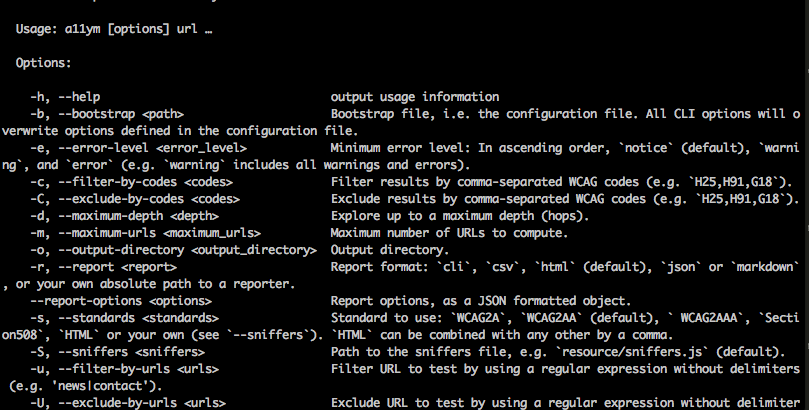The height and width of the screenshot is (410, 809).
Task: Click the '--exclude-by-codes <codes>' option
Action: 149,199
